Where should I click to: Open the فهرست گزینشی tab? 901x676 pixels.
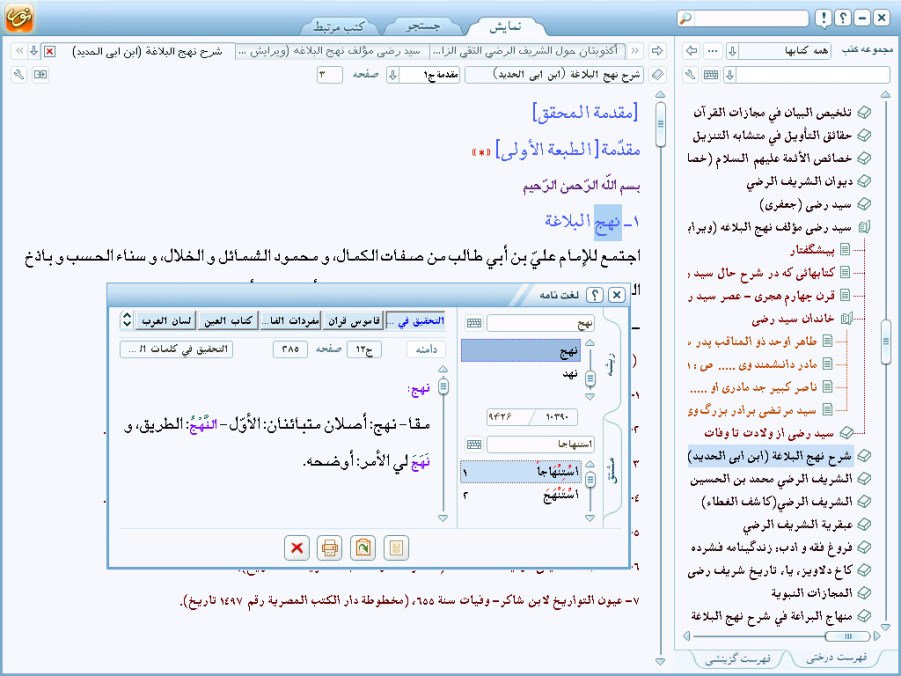[737, 658]
